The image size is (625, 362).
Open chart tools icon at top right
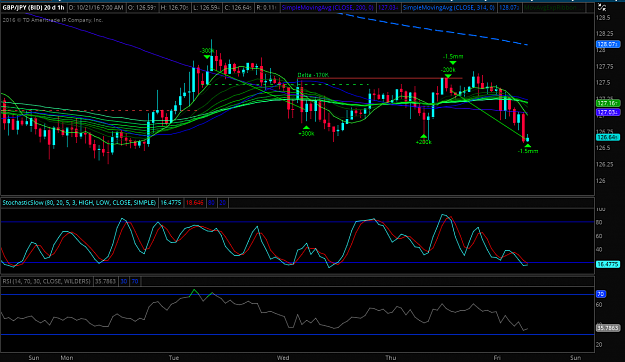[602, 7]
